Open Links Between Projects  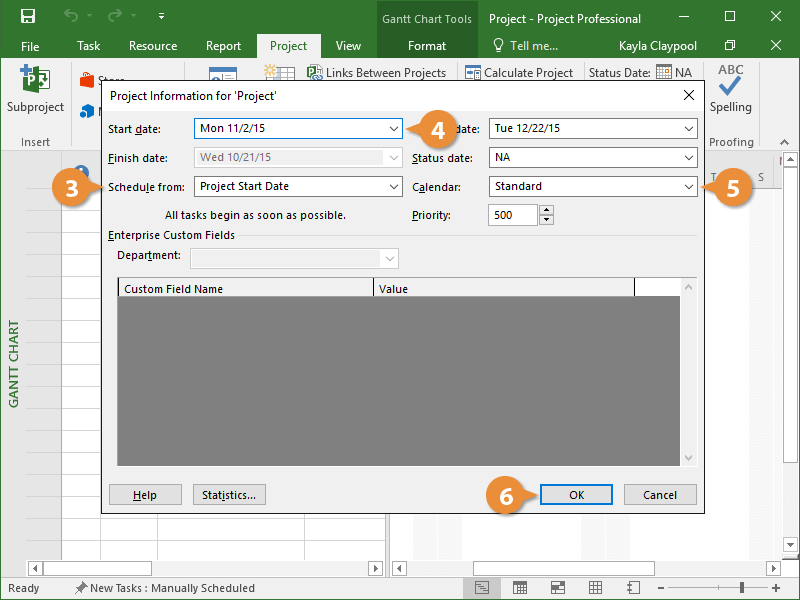click(376, 73)
